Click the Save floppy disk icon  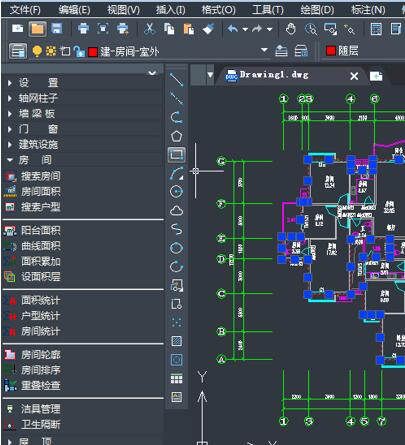pos(57,29)
